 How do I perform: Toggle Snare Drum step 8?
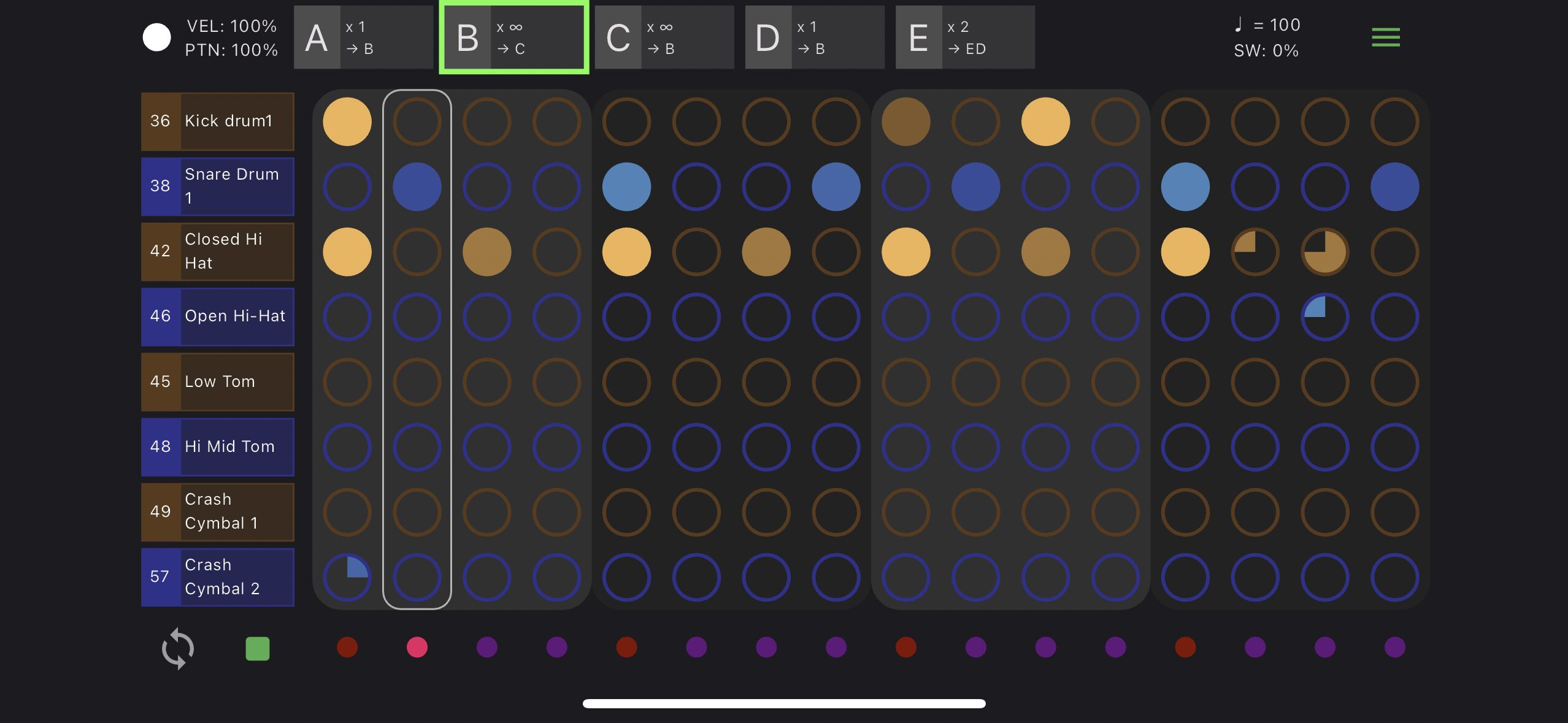[836, 186]
